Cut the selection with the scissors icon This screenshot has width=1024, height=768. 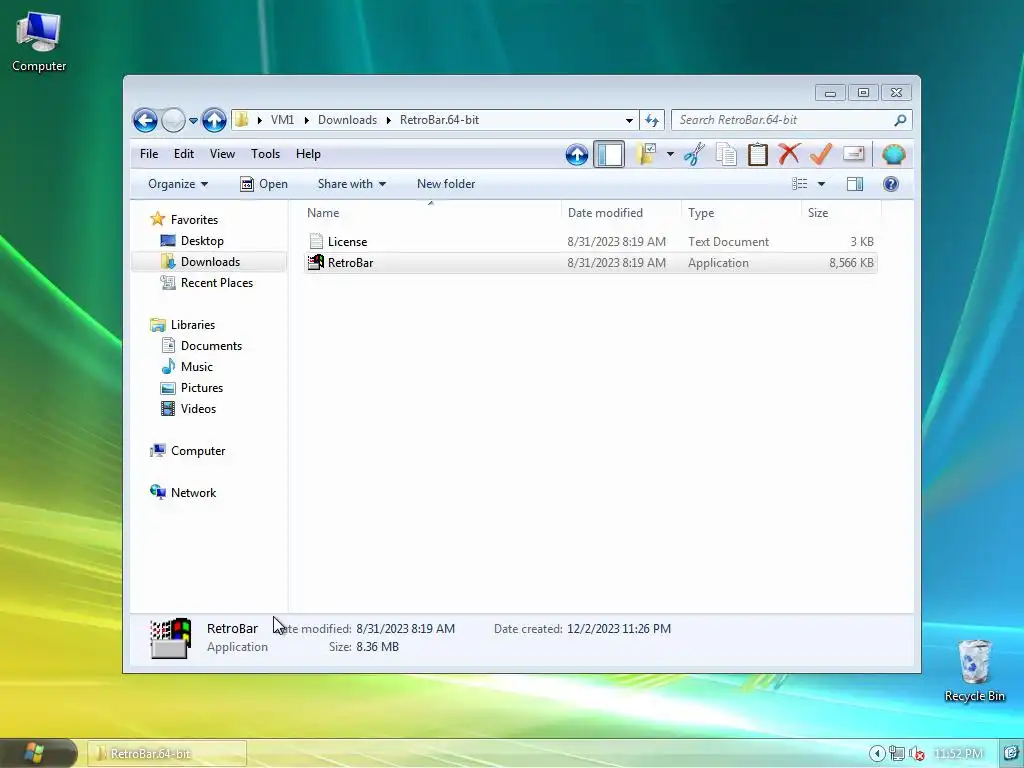695,155
